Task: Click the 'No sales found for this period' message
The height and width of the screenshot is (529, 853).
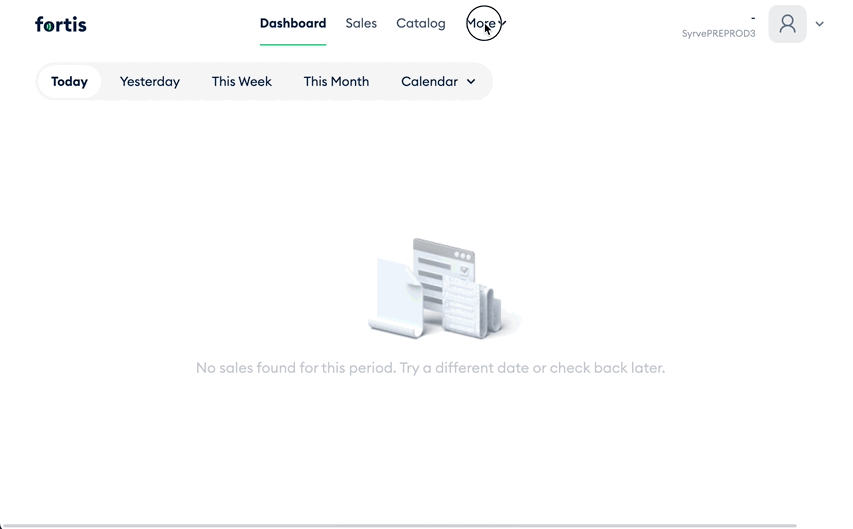Action: [430, 368]
